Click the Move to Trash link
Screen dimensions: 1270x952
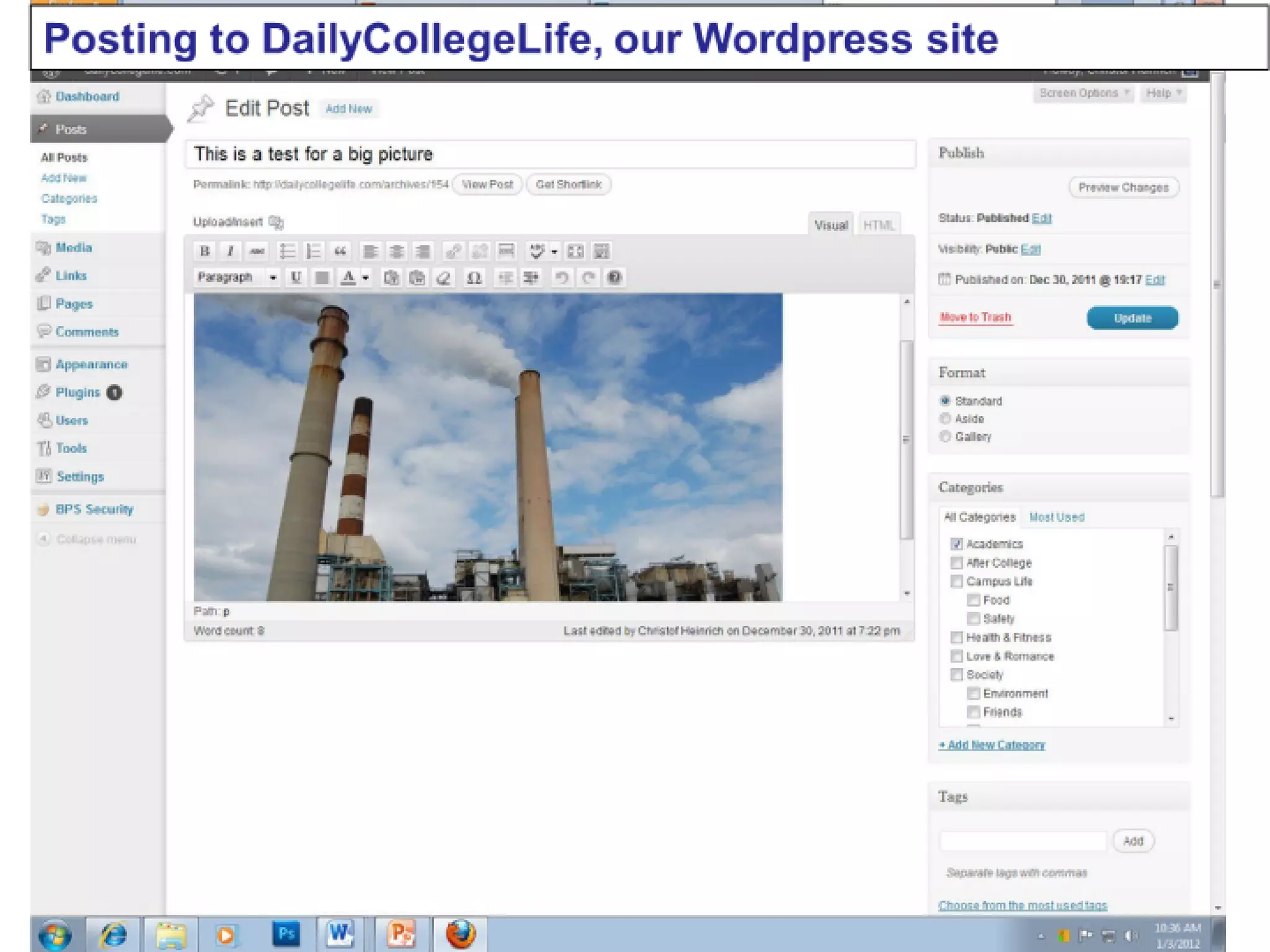click(975, 317)
